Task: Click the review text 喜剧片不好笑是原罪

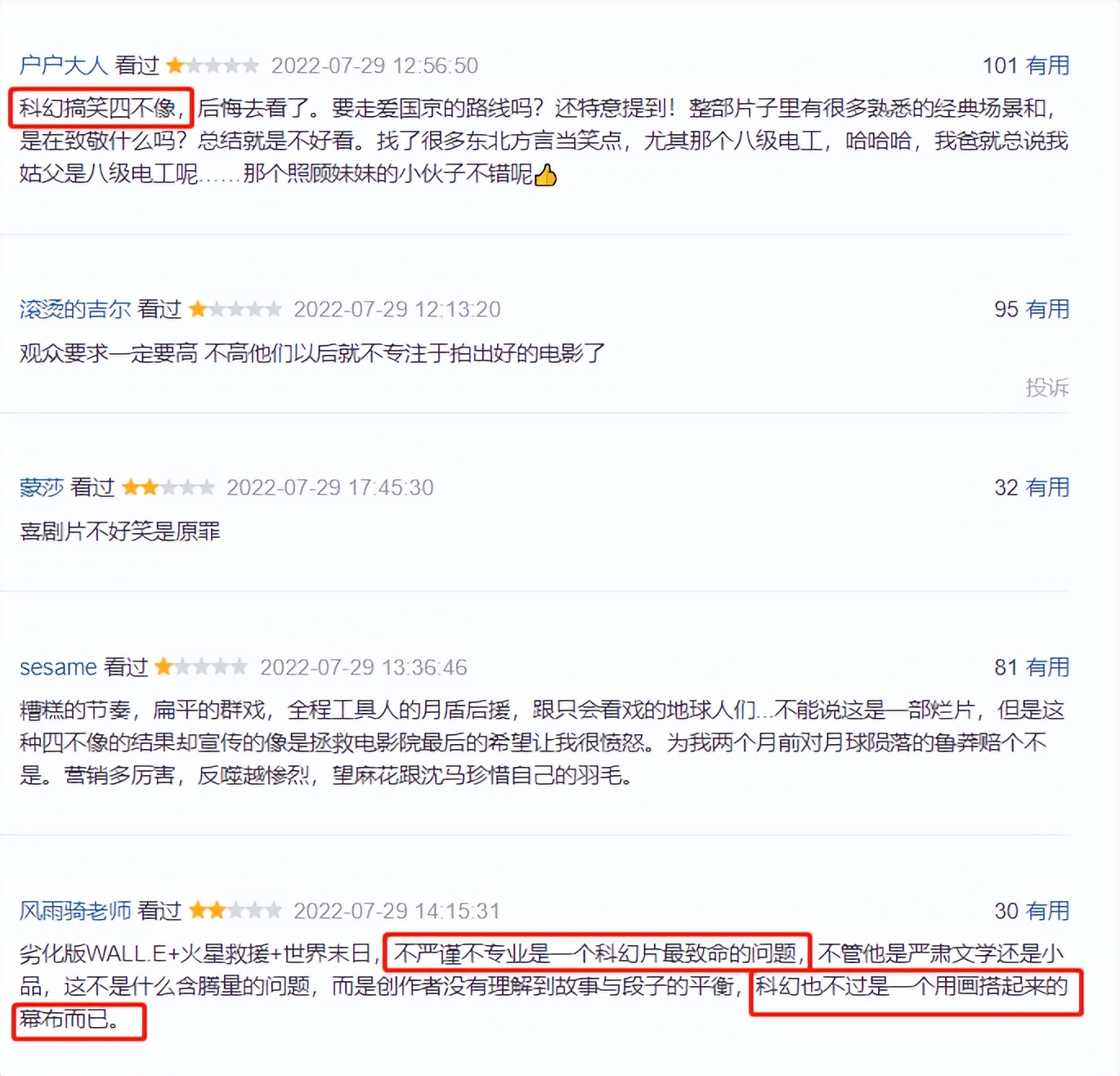Action: 119,531
